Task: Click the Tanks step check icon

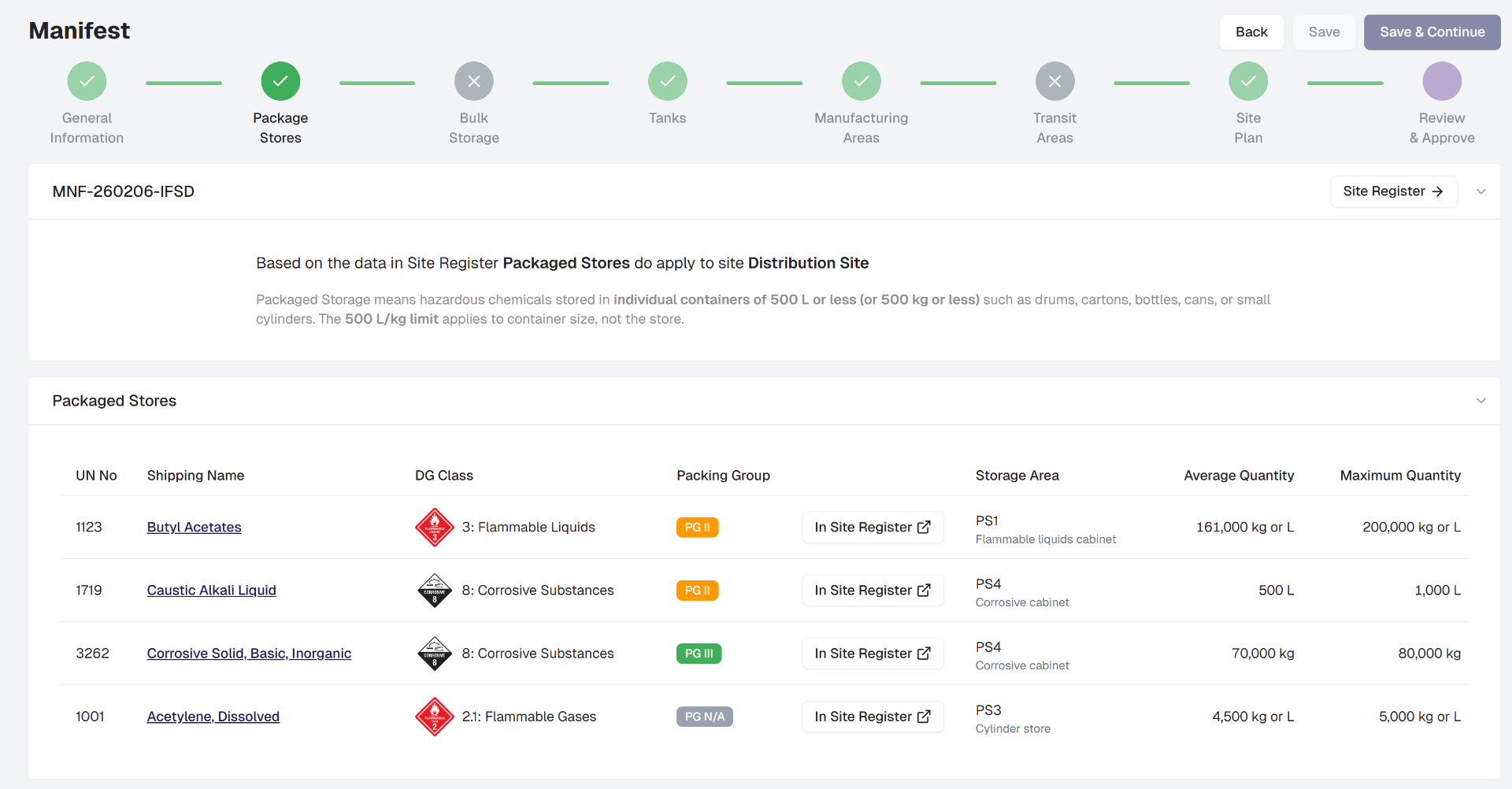Action: (x=667, y=81)
